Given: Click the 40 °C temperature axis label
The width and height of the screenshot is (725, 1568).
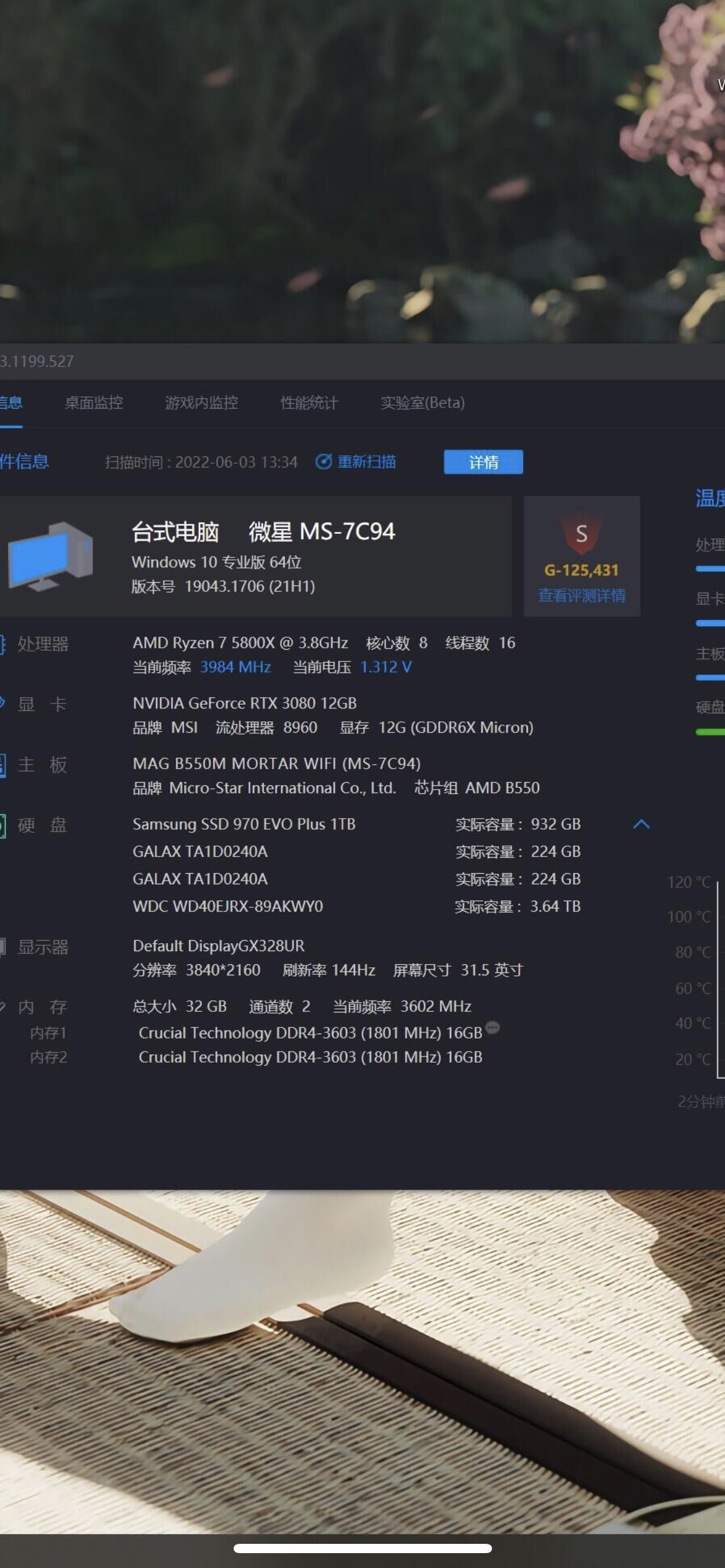Looking at the screenshot, I should pyautogui.click(x=693, y=1024).
